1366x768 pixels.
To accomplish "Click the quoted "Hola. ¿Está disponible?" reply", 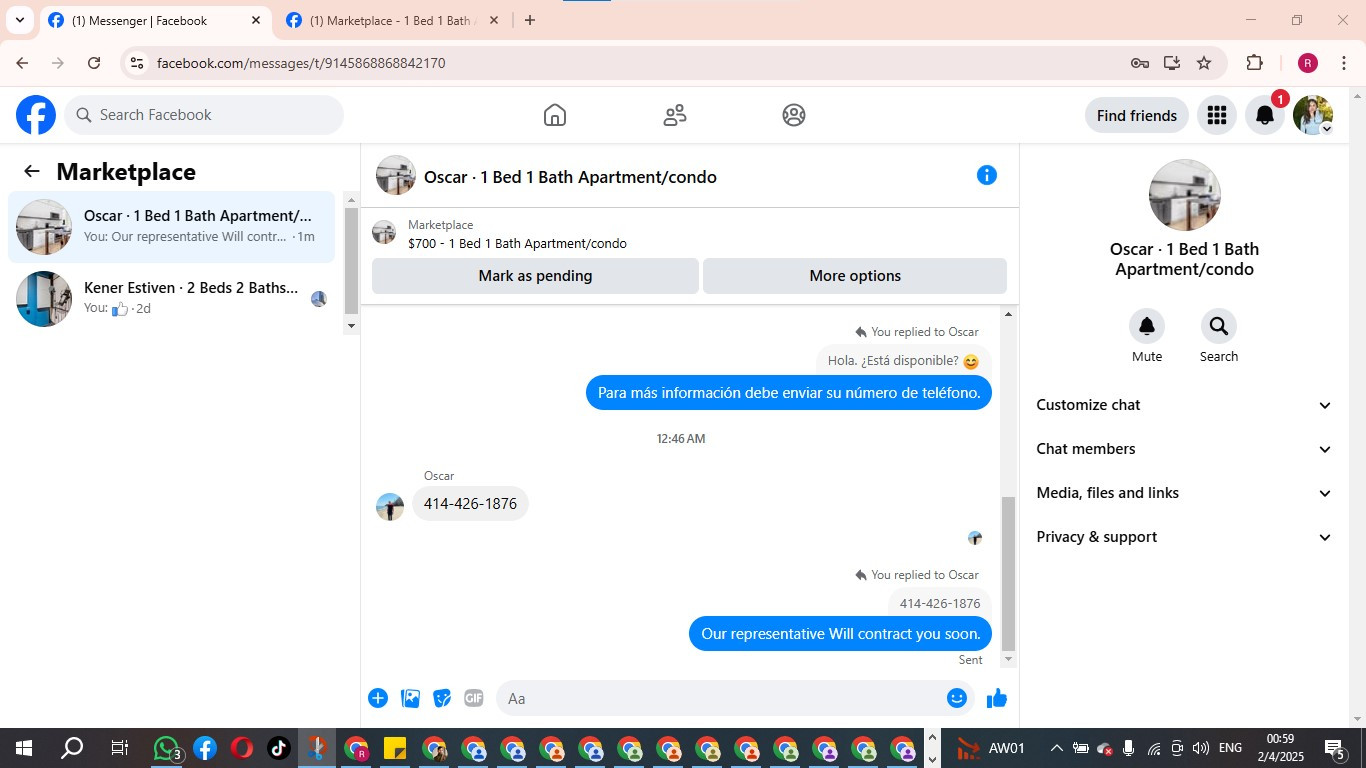I will click(x=904, y=361).
